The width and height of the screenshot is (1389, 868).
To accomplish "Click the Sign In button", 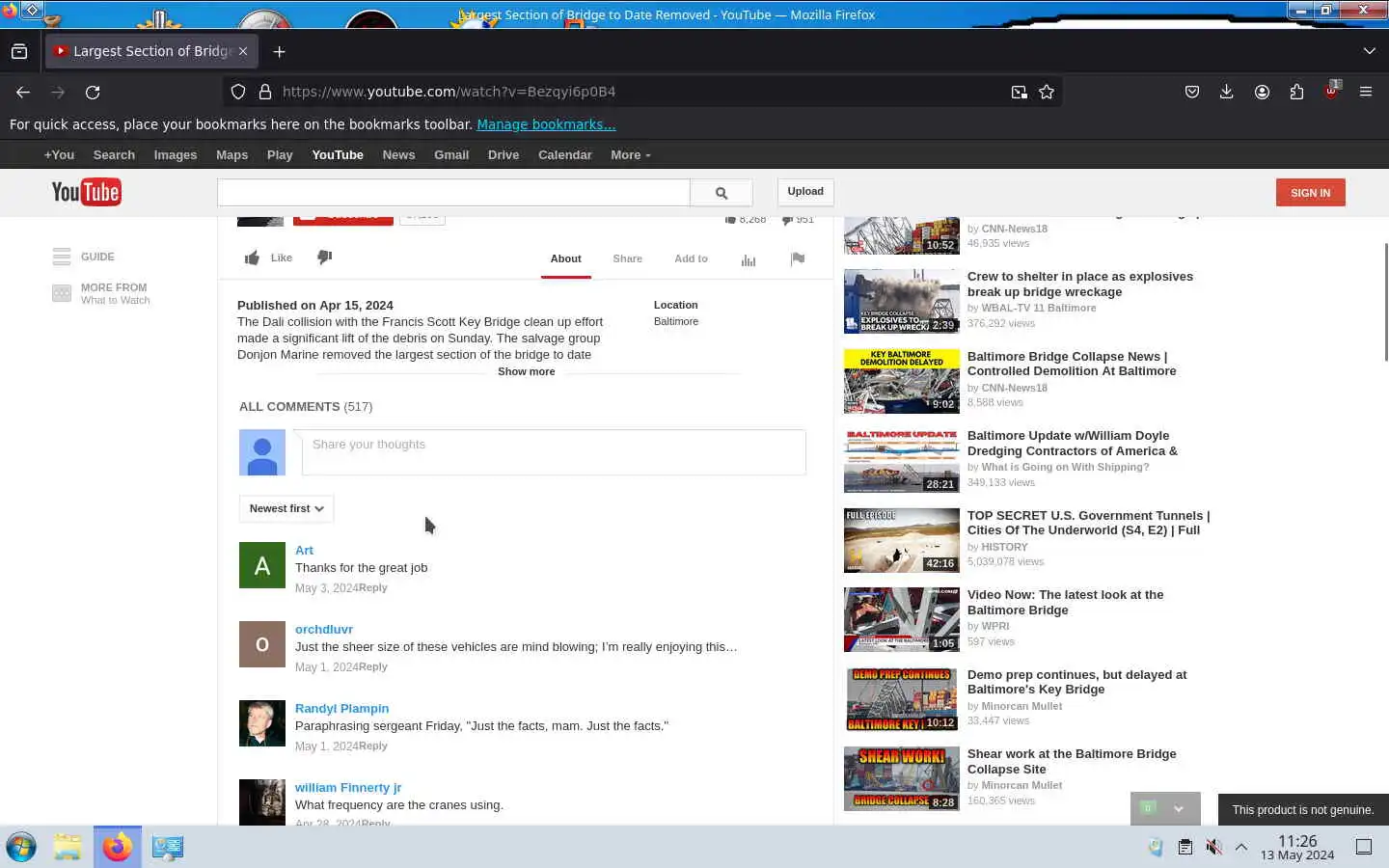I will [1310, 193].
